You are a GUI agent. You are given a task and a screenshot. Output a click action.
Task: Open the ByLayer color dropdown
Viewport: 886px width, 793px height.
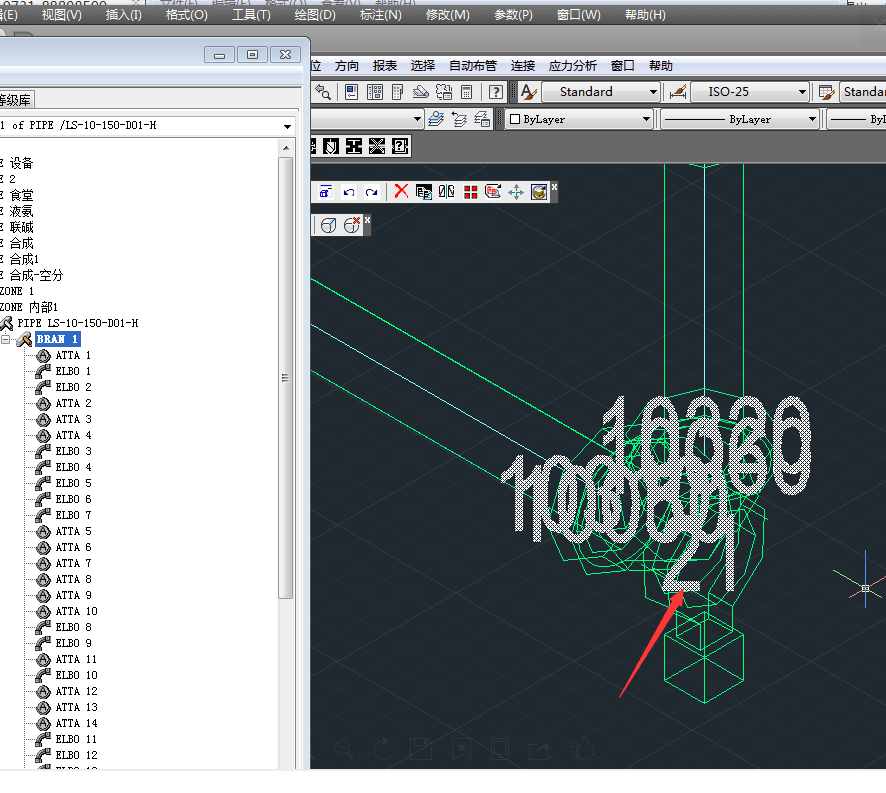click(579, 119)
